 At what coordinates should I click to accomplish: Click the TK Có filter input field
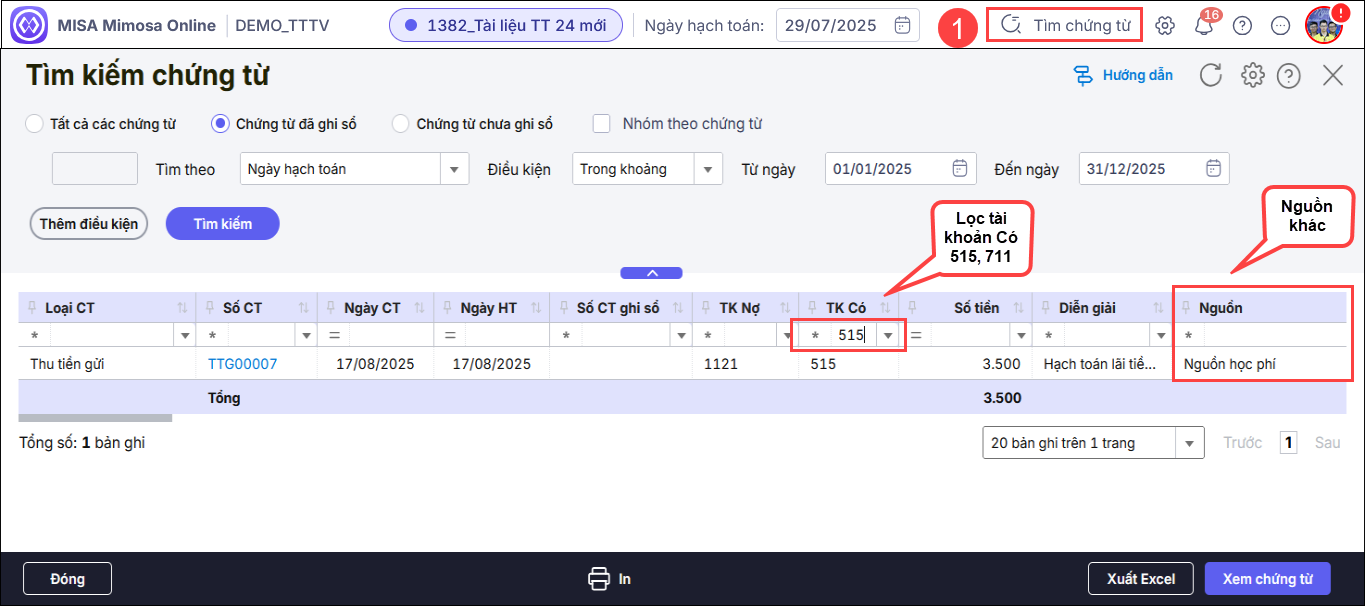(x=850, y=335)
